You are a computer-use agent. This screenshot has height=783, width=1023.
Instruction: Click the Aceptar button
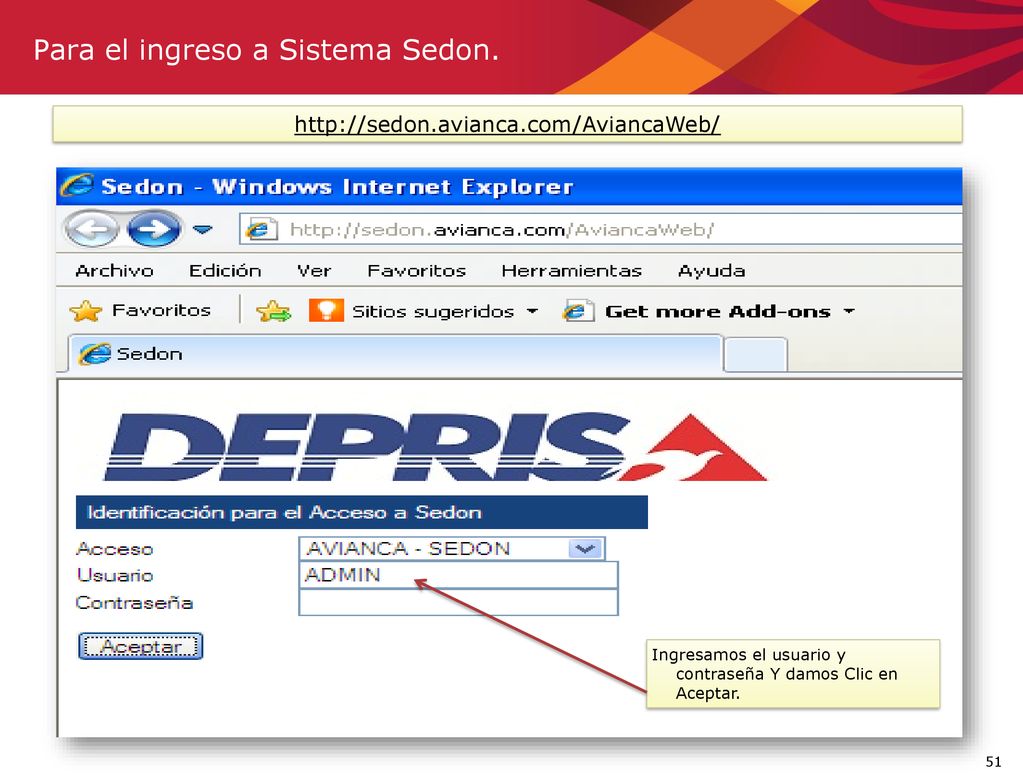(x=140, y=646)
